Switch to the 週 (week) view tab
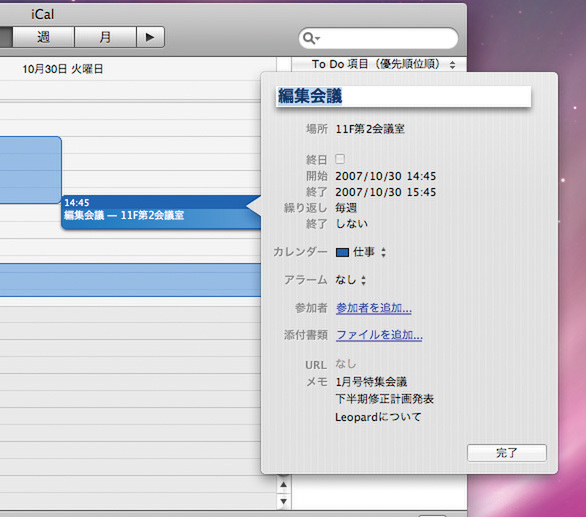 pos(43,37)
